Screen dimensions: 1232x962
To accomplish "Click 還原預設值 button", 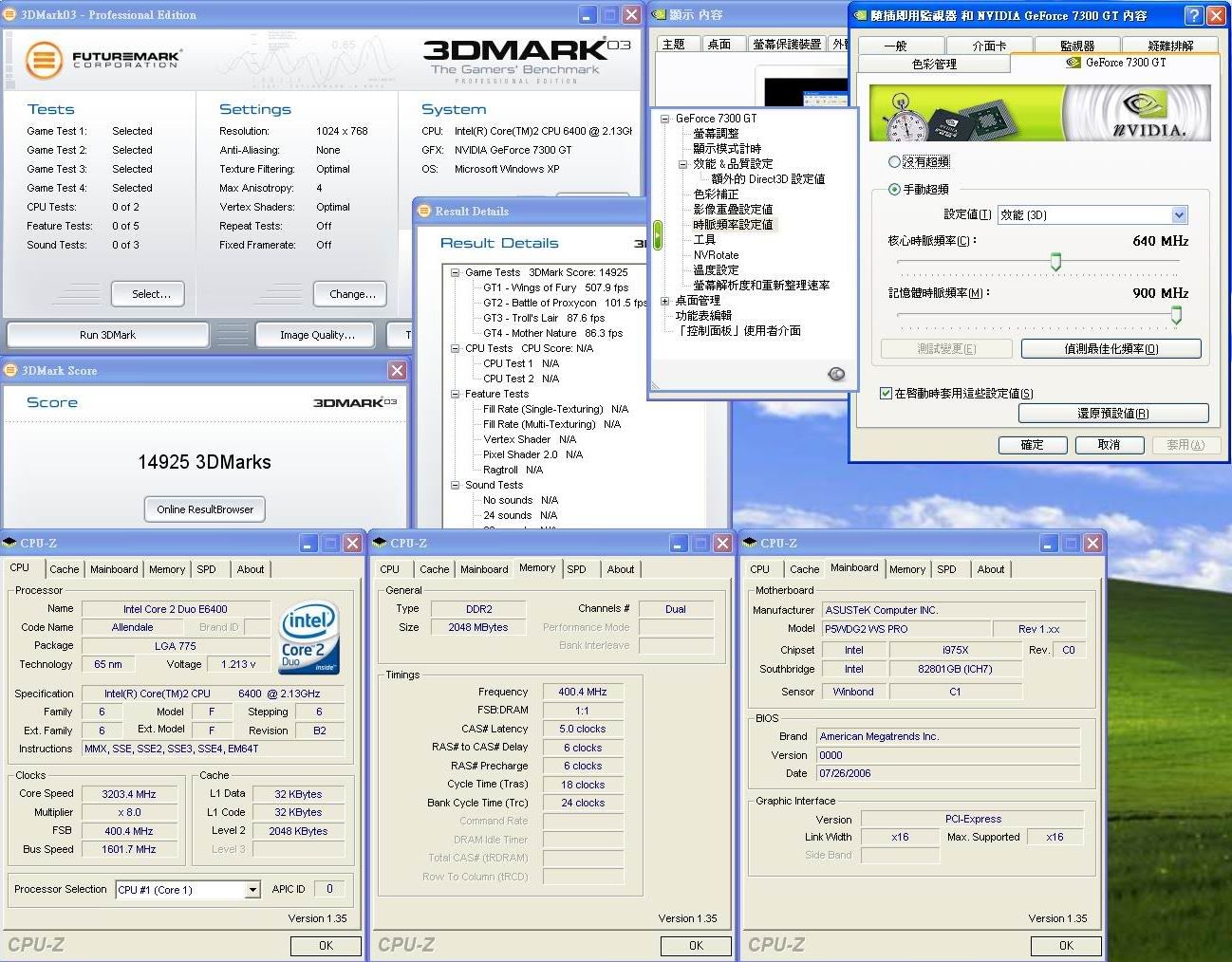I will pos(1112,414).
